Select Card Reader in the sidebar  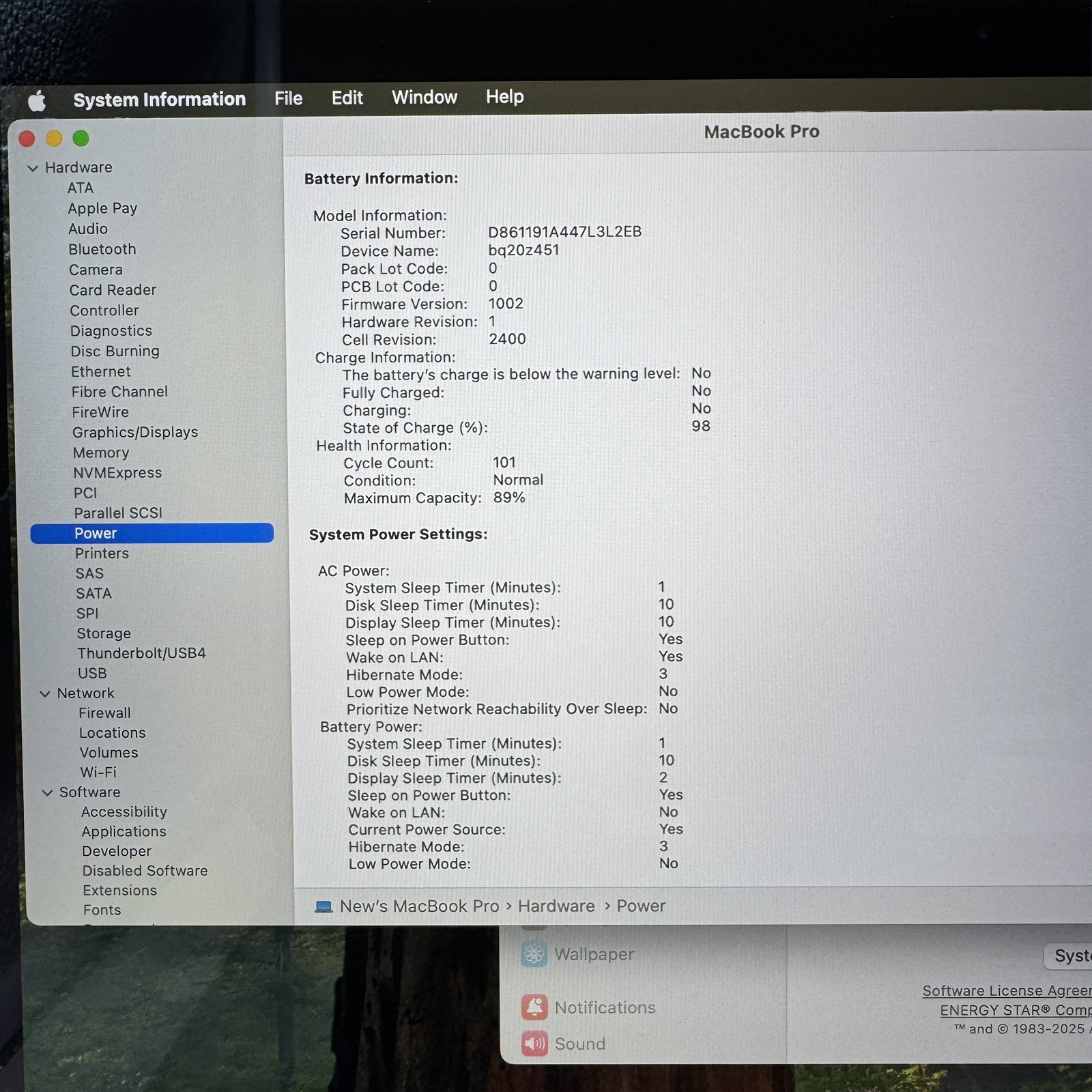pos(113,290)
